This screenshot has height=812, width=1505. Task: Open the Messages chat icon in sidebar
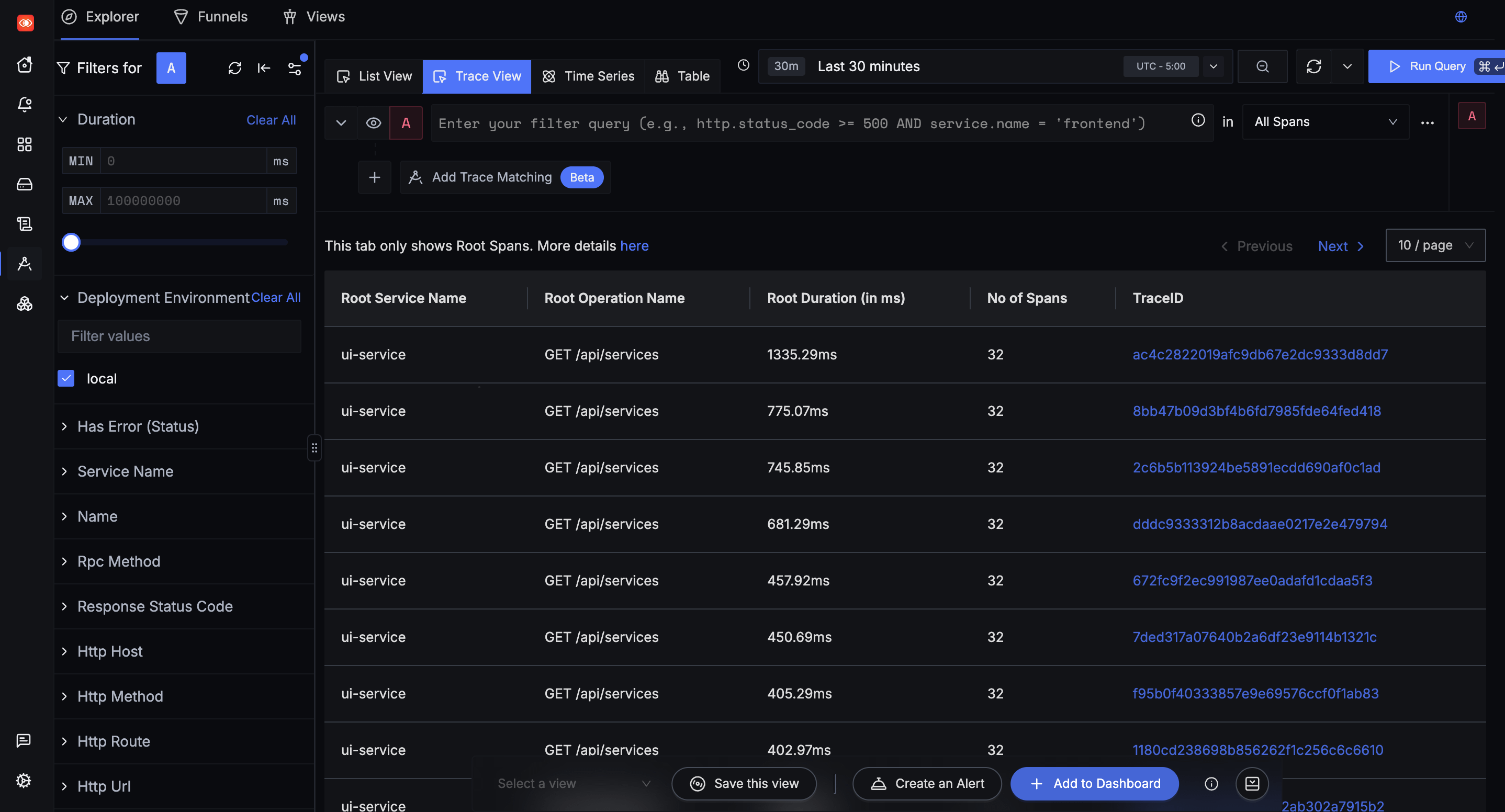coord(24,740)
